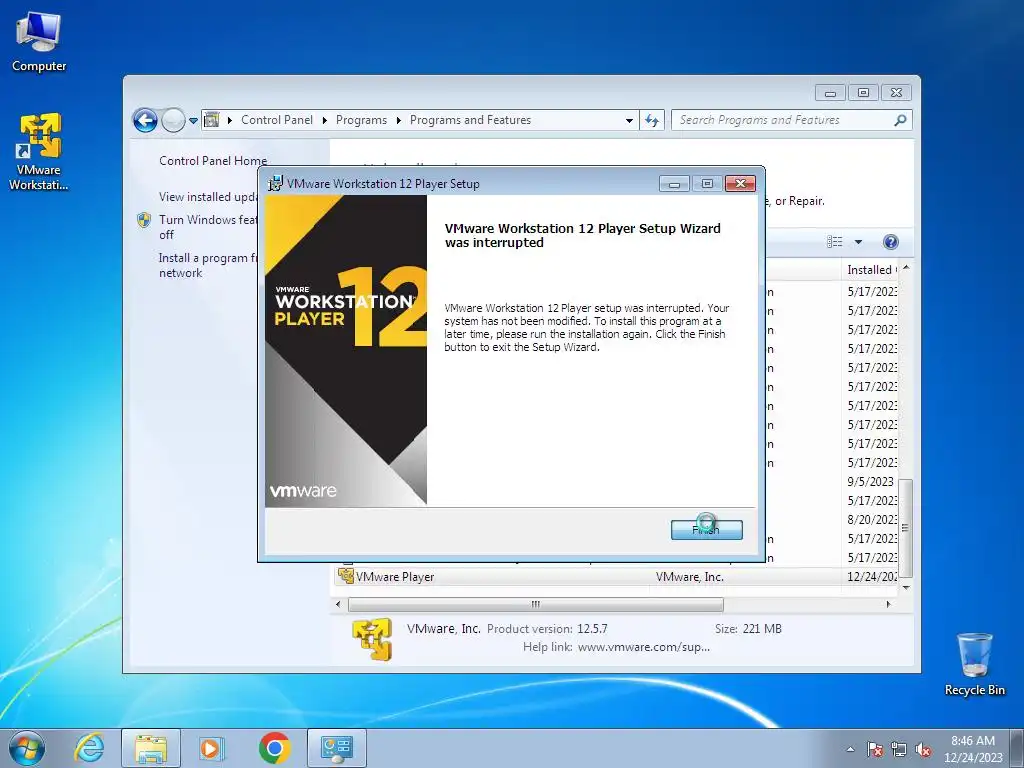
Task: Click the Programs and Features breadcrumb
Action: coord(470,120)
